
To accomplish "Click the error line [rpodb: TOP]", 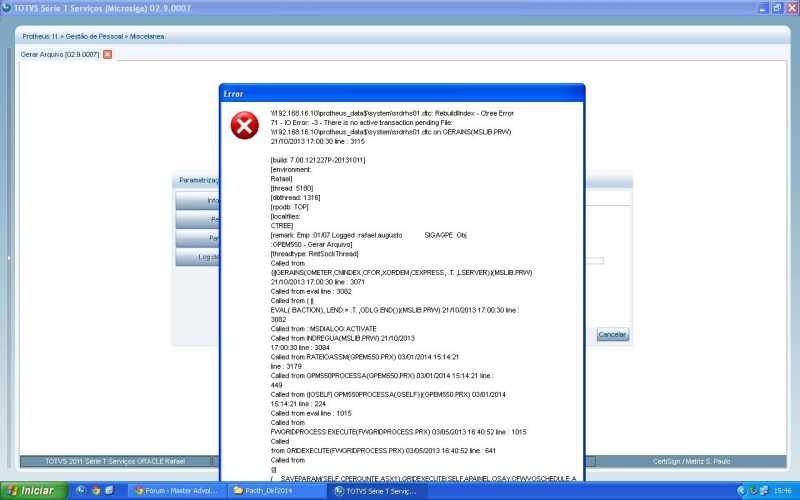I will coord(289,207).
